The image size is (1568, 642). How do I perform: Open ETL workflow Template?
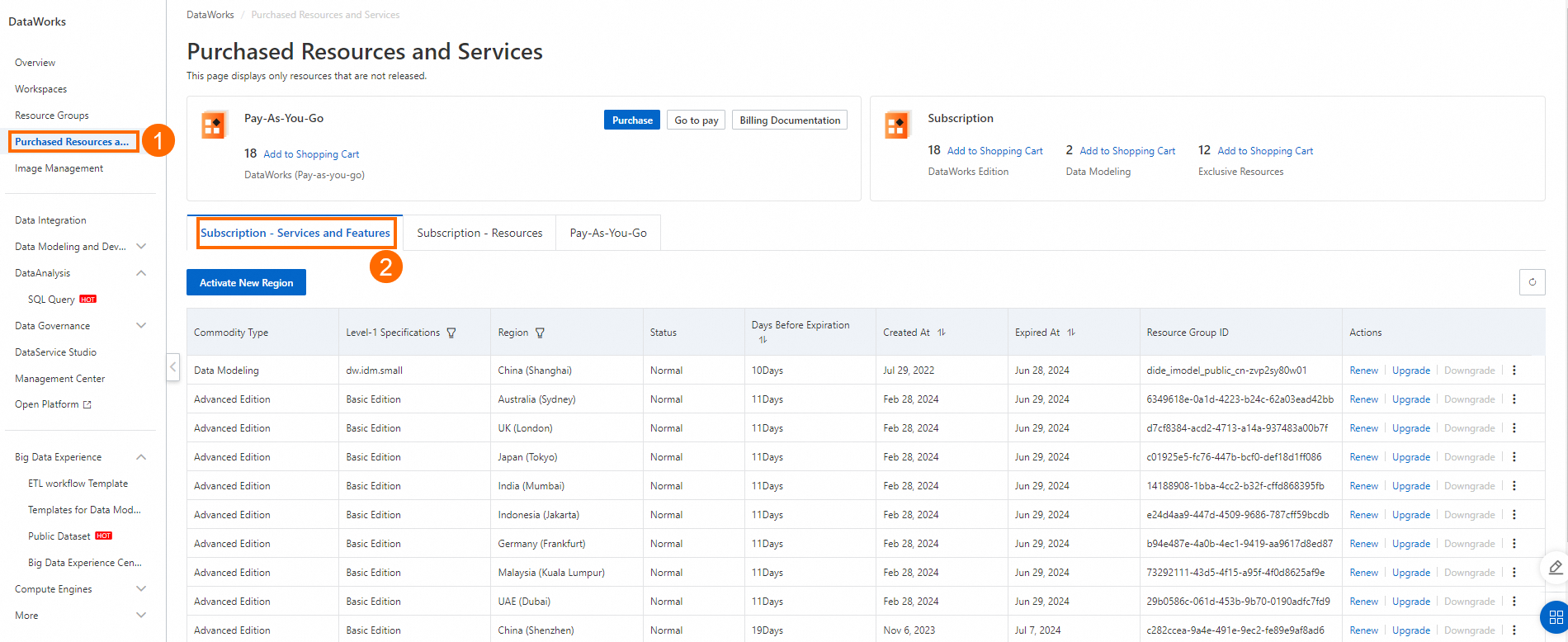pos(78,484)
